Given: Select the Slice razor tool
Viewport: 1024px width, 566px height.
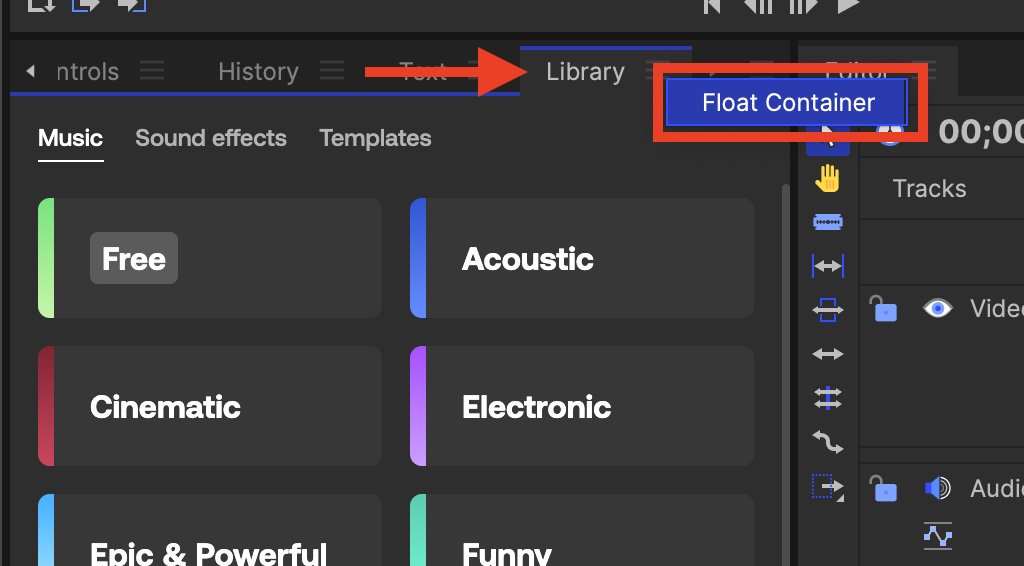Looking at the screenshot, I should pos(828,222).
